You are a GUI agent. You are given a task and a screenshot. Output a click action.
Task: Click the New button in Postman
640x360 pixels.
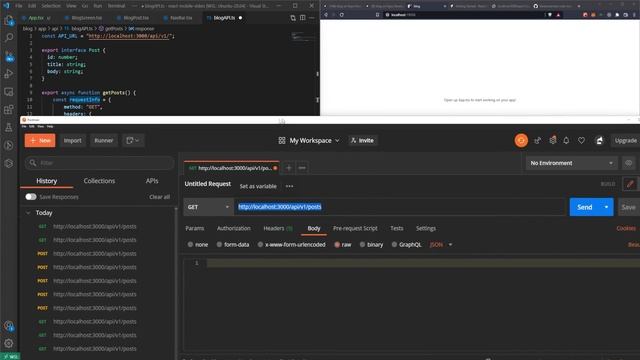tap(40, 140)
